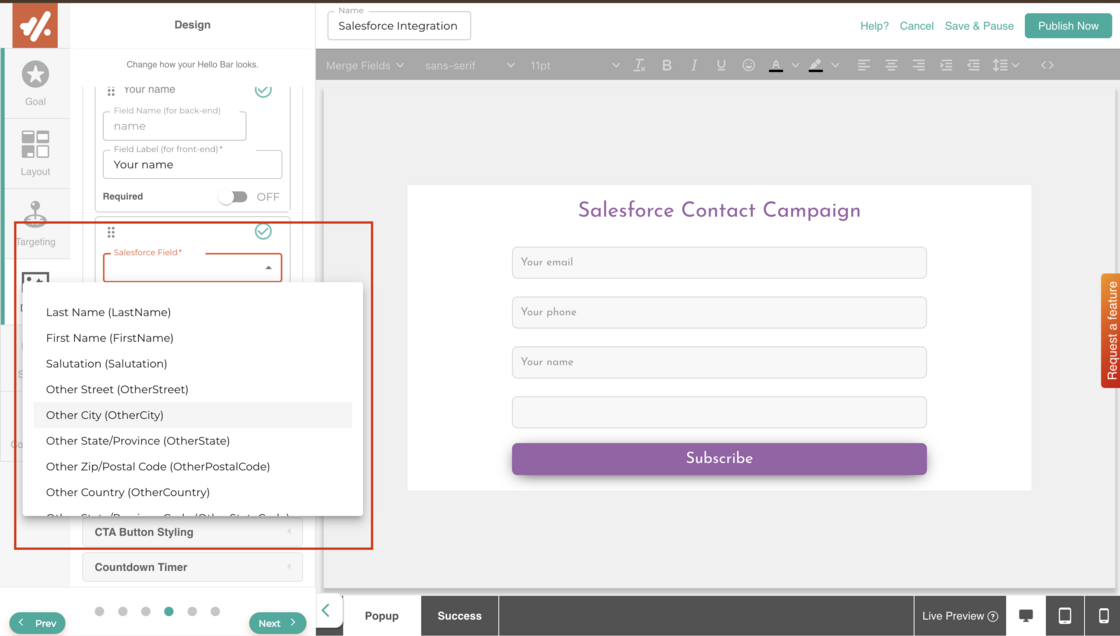Open the text color dropdown arrow
Viewport: 1120px width, 636px height.
click(795, 65)
